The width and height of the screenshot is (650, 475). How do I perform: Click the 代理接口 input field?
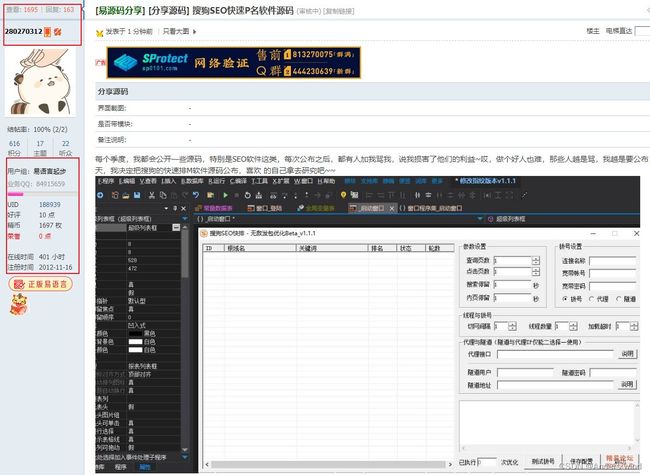555,354
